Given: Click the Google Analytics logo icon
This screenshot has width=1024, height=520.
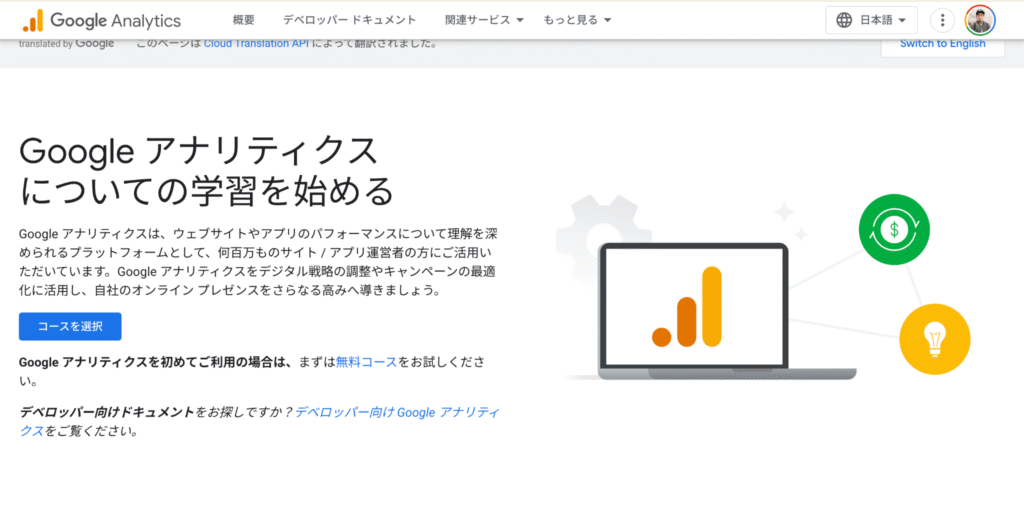Looking at the screenshot, I should [x=32, y=20].
